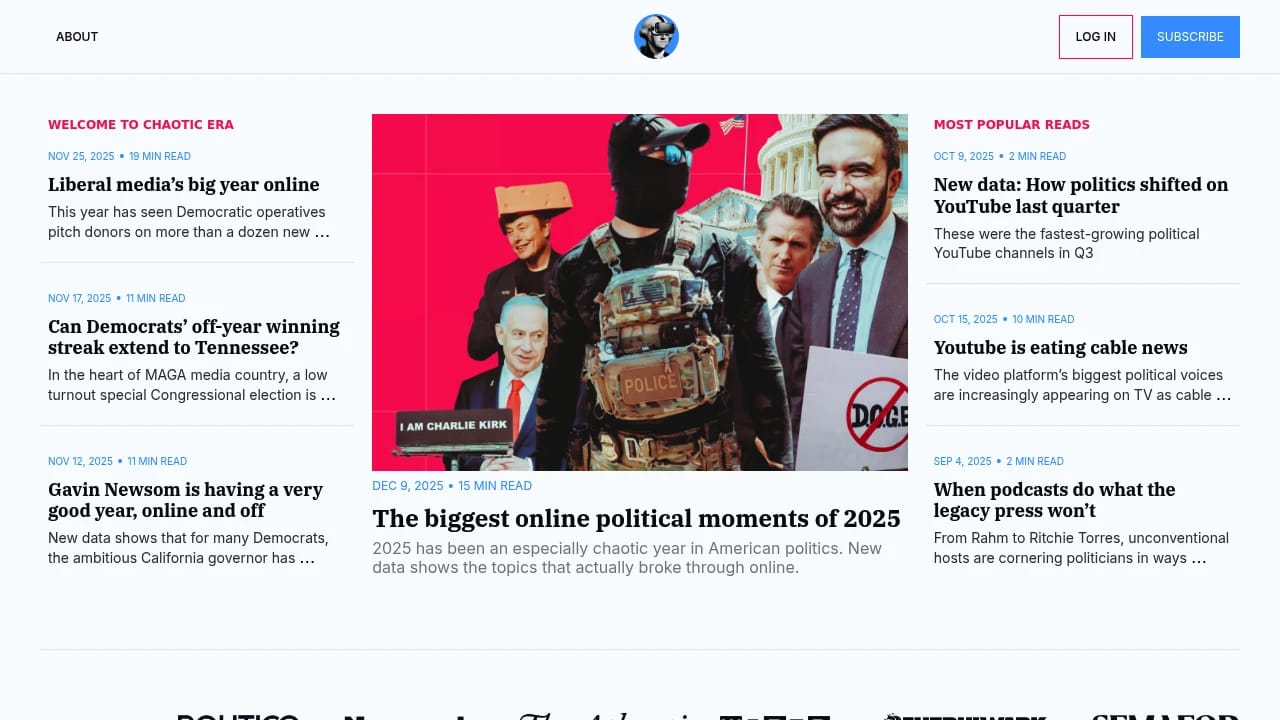Click the YouTube channels Q3 excerpt text

pos(1067,243)
